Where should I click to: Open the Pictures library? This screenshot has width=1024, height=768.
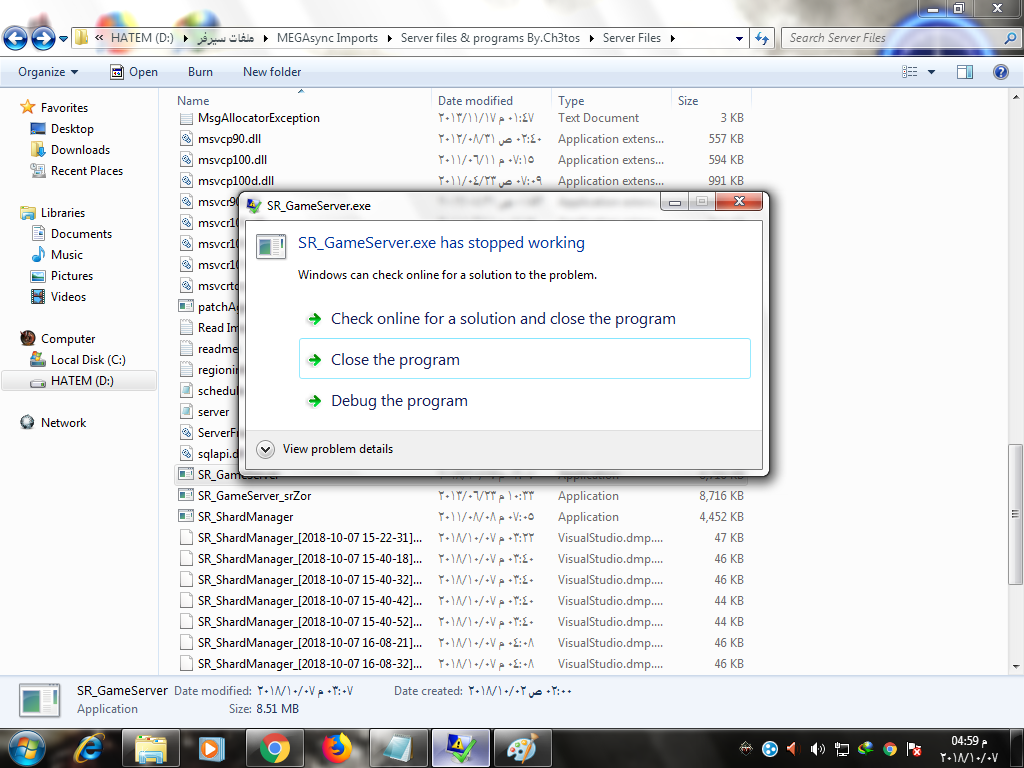coord(72,276)
